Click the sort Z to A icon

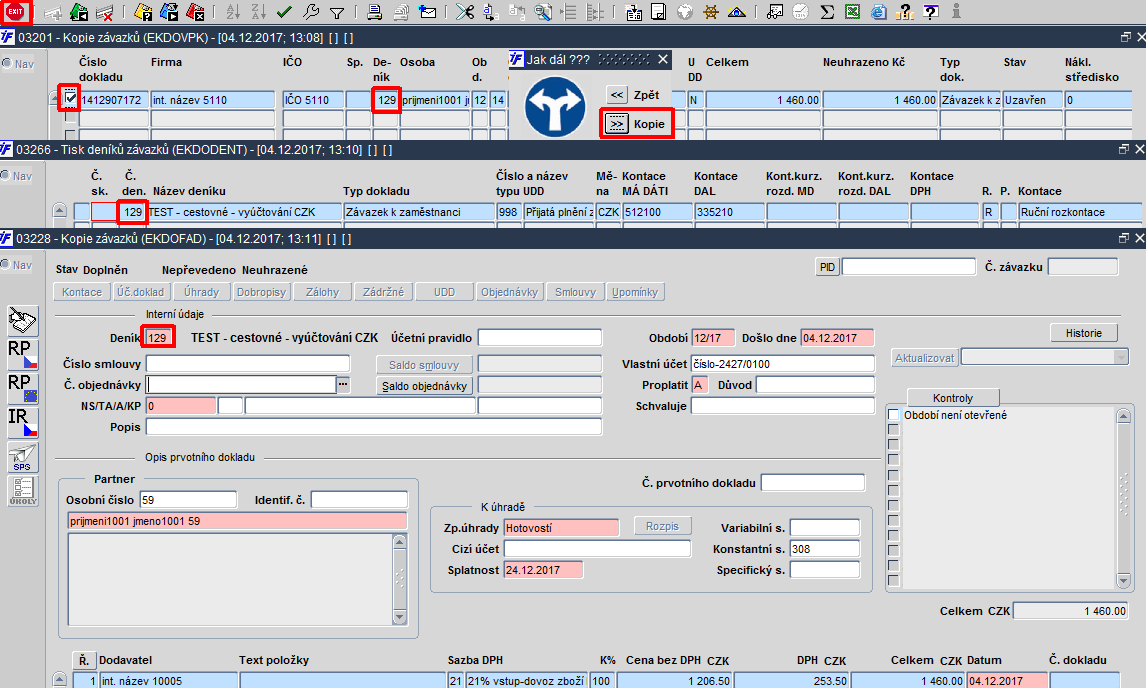click(258, 12)
